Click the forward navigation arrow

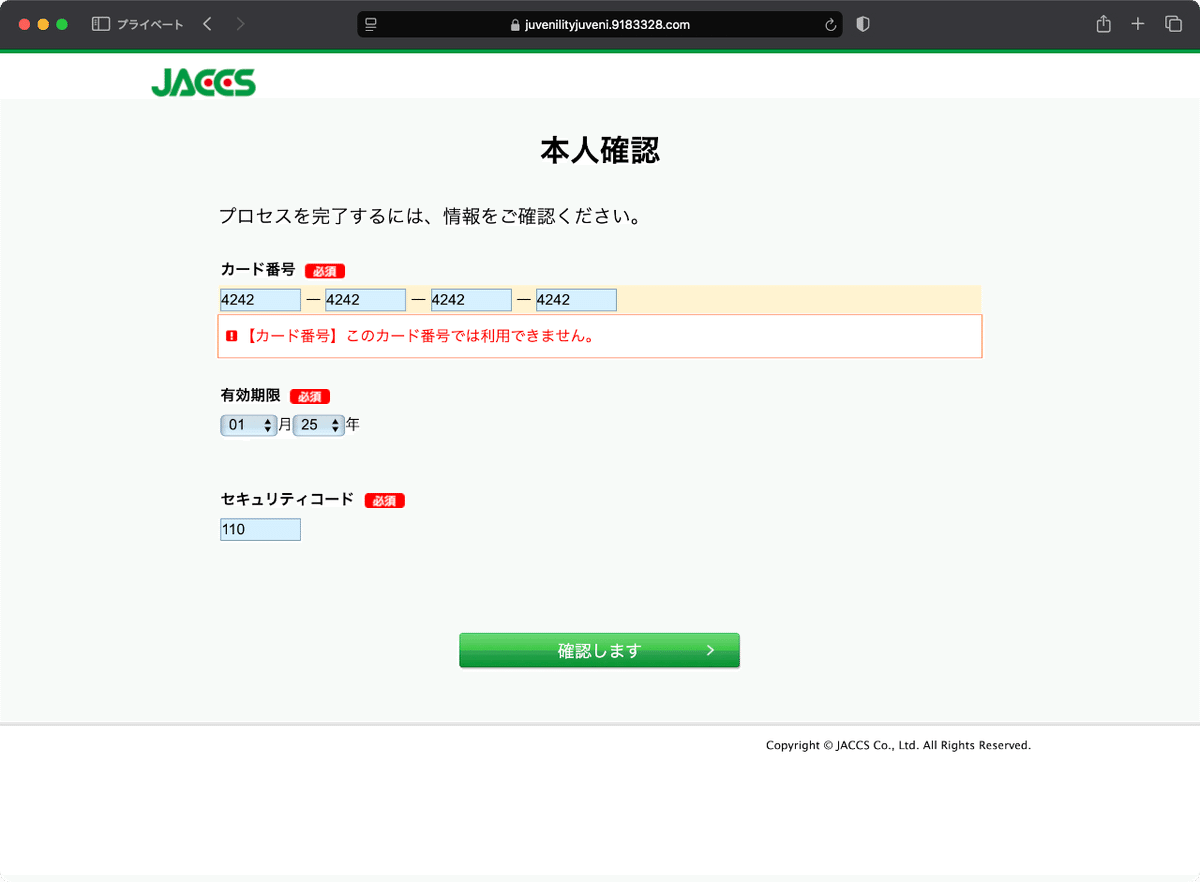[x=240, y=23]
